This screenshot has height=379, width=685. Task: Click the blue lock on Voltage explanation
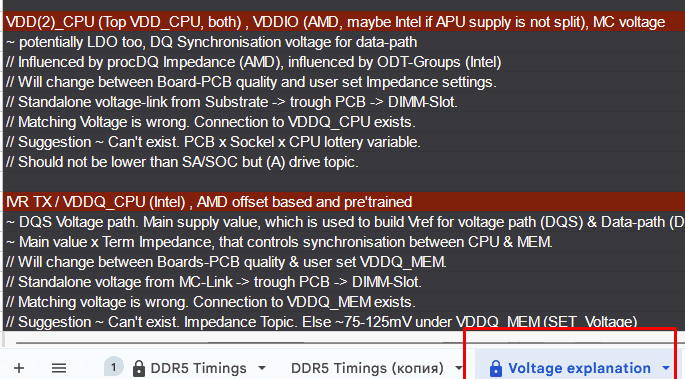click(496, 369)
